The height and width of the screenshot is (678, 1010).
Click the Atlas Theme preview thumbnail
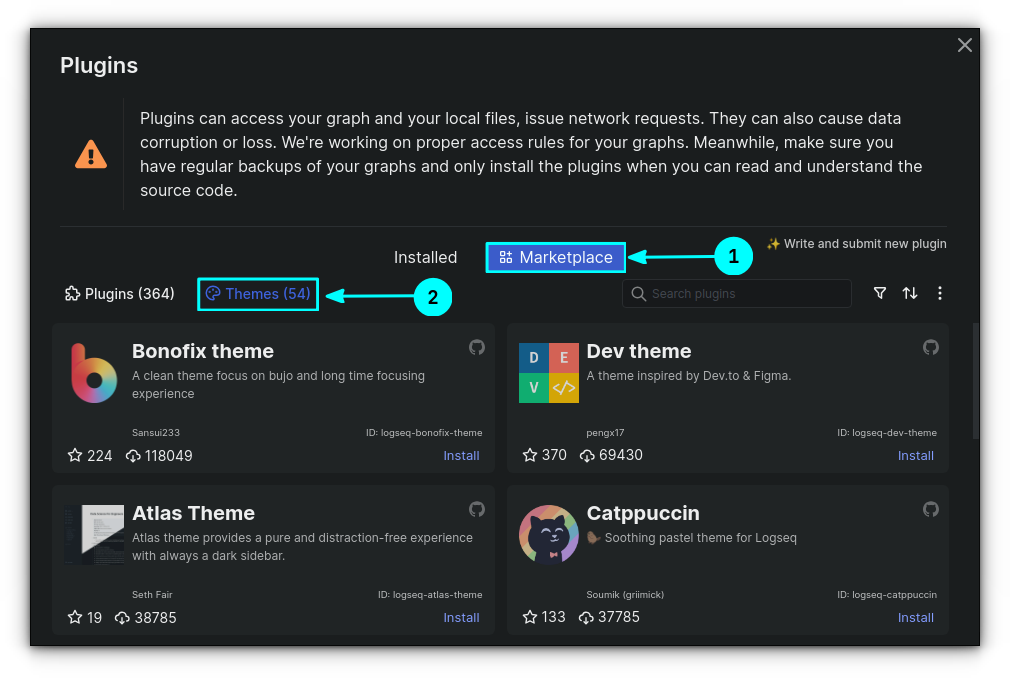(94, 534)
